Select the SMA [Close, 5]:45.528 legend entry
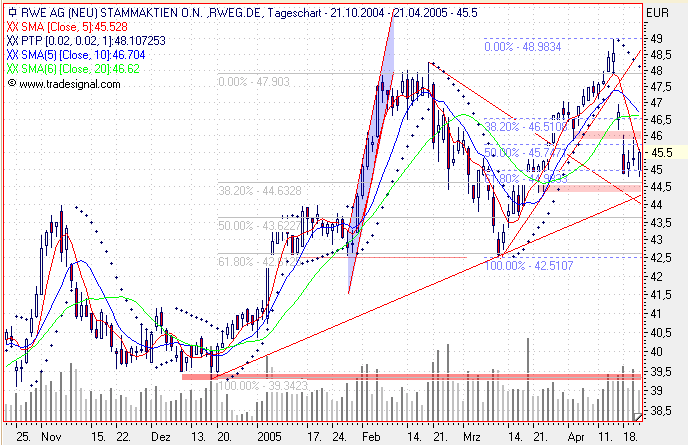 coord(74,27)
